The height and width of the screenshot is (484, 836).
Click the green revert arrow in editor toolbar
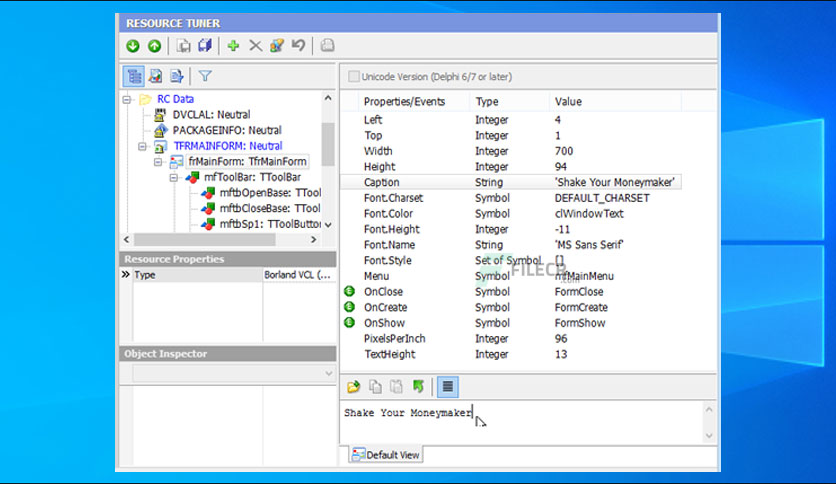(418, 387)
